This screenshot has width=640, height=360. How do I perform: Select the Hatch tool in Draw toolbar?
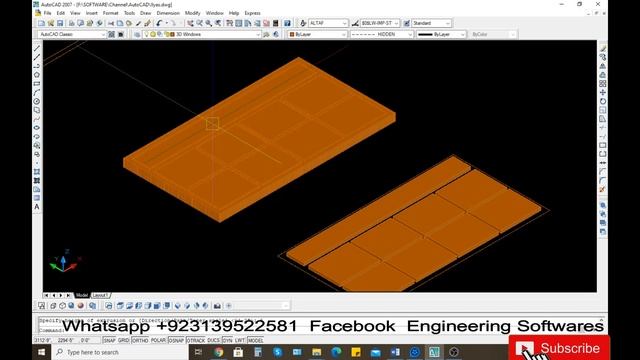[37, 172]
